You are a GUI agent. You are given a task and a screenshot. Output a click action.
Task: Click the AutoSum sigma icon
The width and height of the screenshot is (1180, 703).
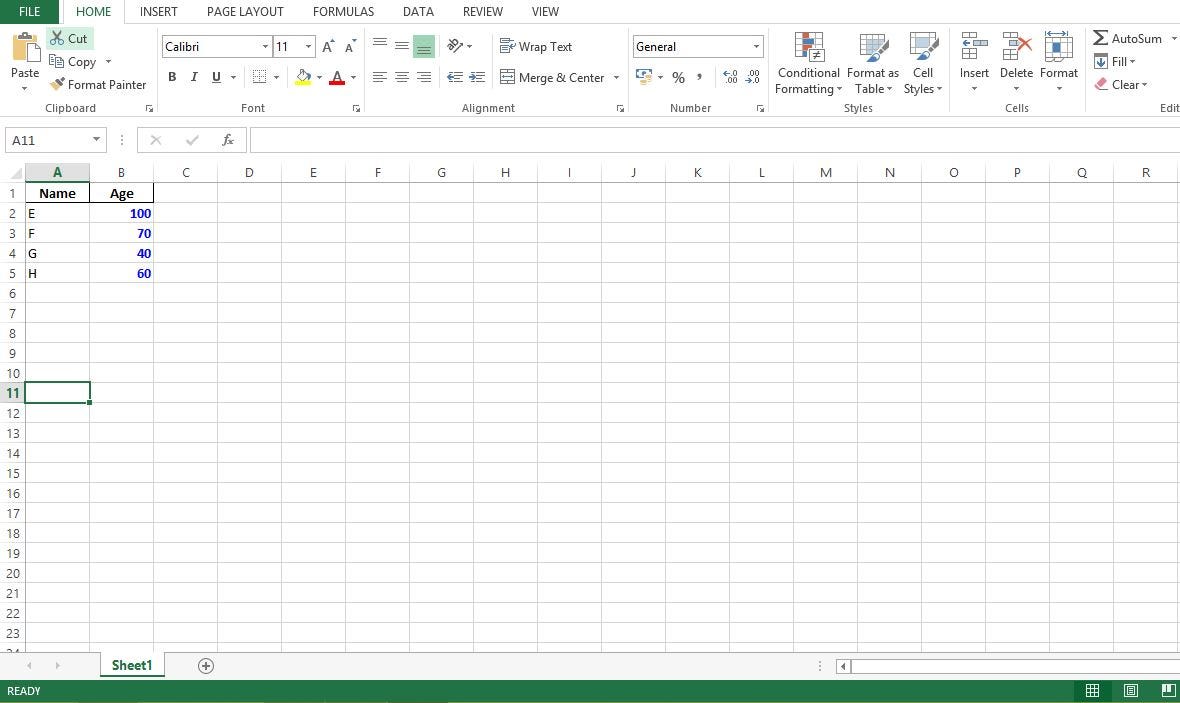tap(1100, 38)
